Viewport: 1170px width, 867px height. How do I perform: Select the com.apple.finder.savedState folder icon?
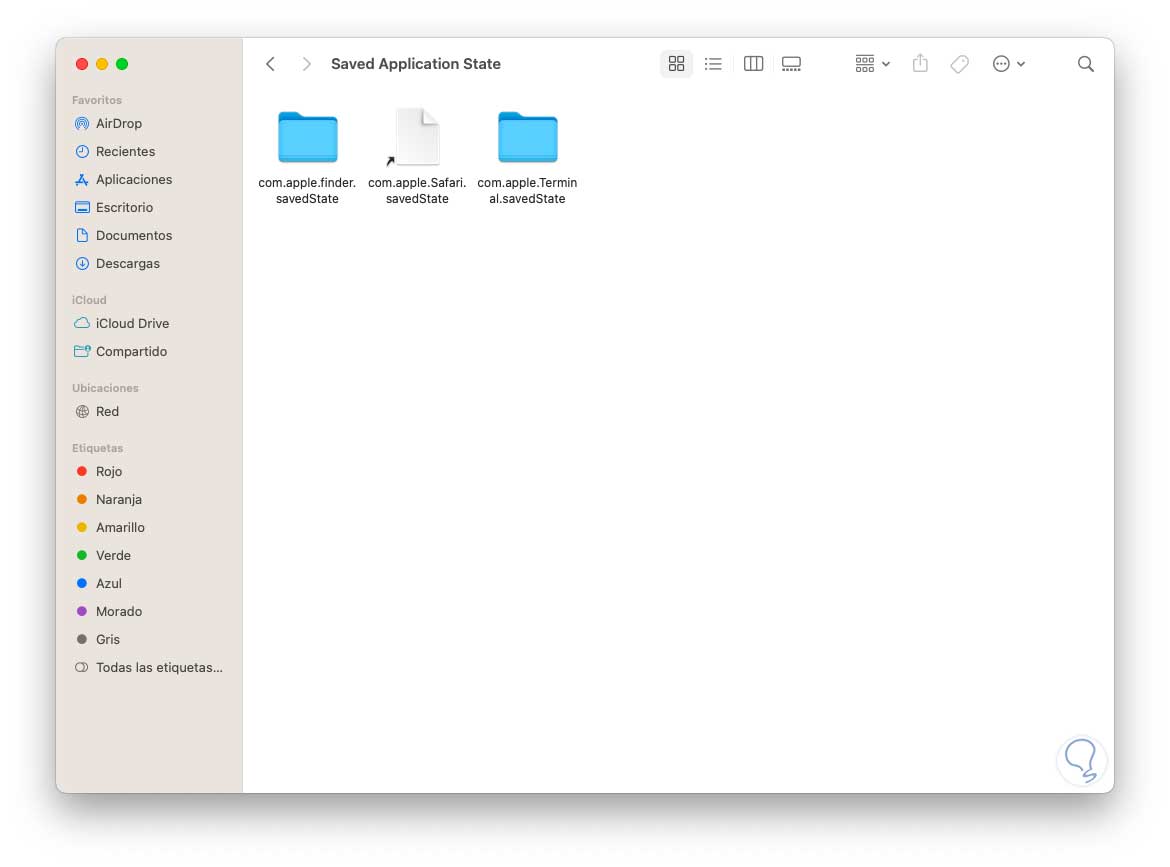[x=307, y=137]
